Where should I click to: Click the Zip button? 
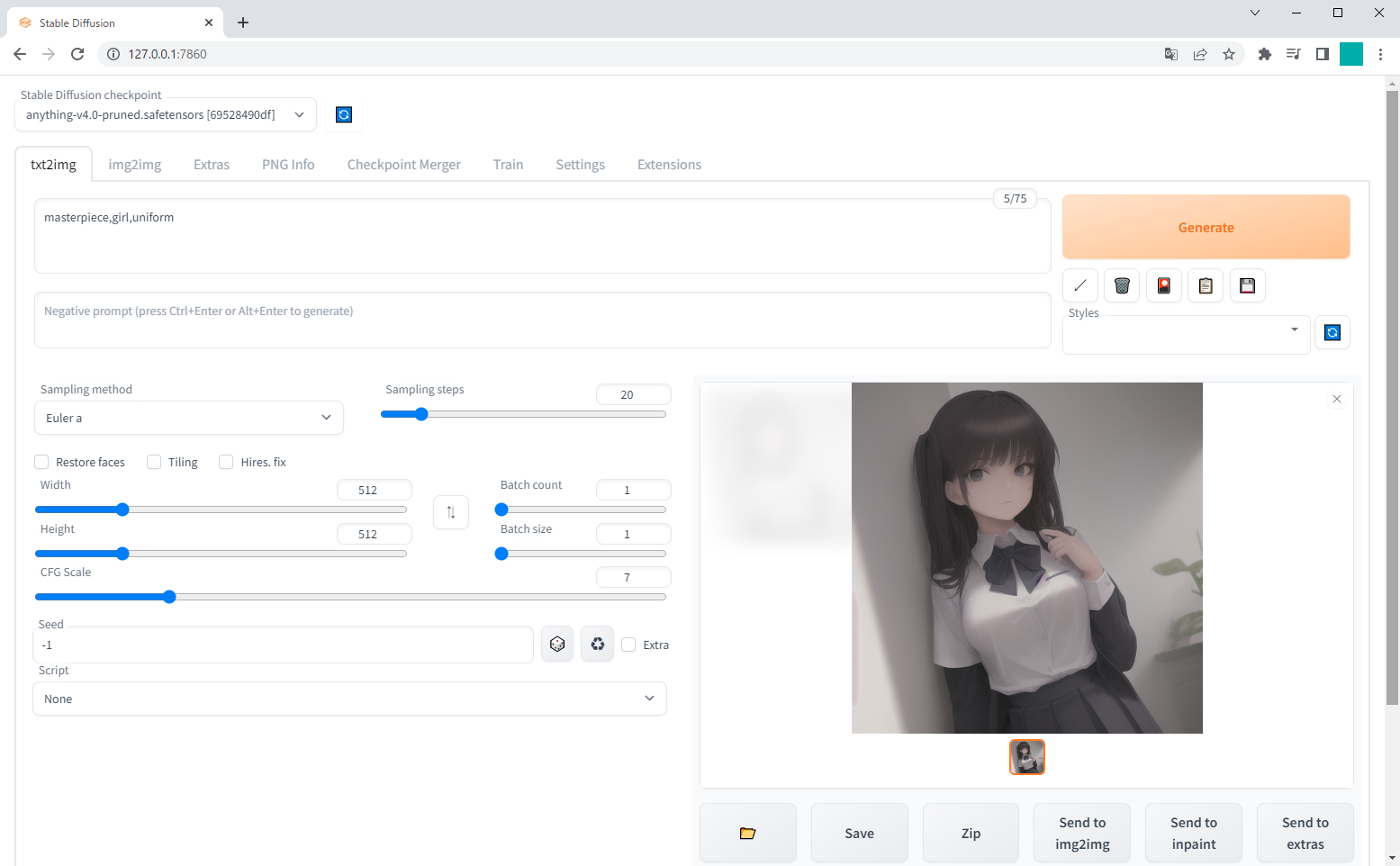point(971,834)
